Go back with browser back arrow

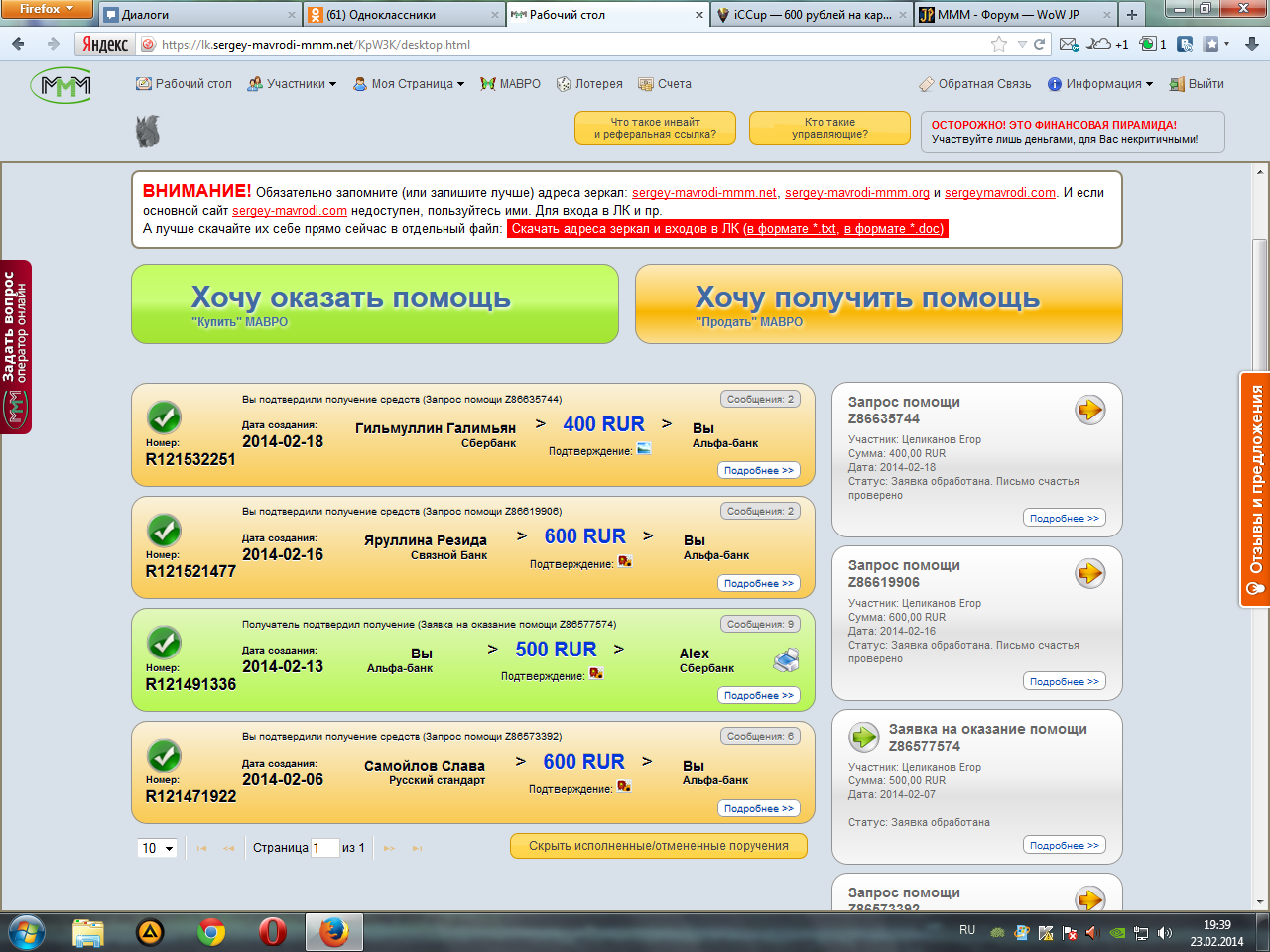point(18,44)
